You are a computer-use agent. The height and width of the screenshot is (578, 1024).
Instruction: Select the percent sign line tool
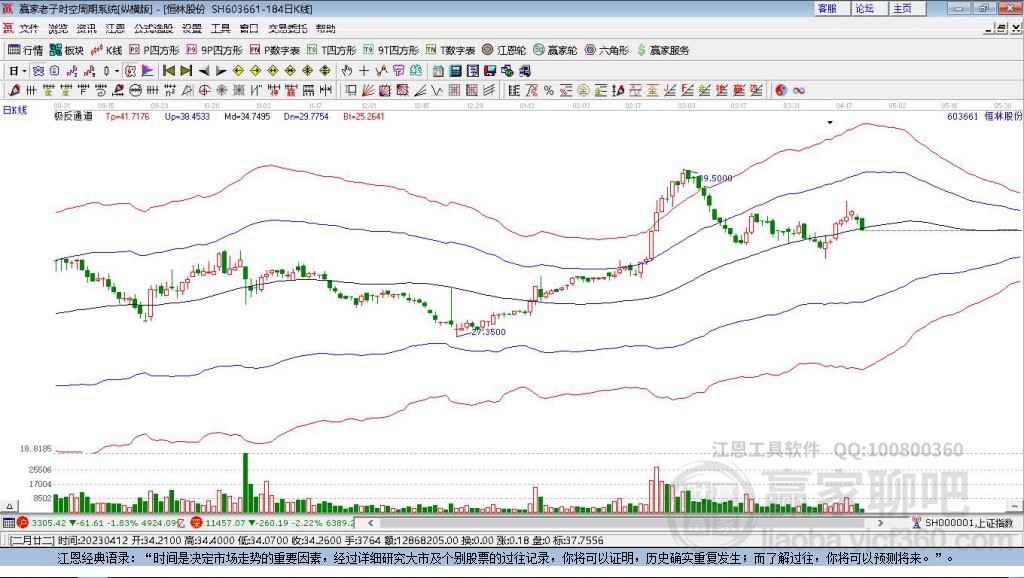tap(549, 90)
